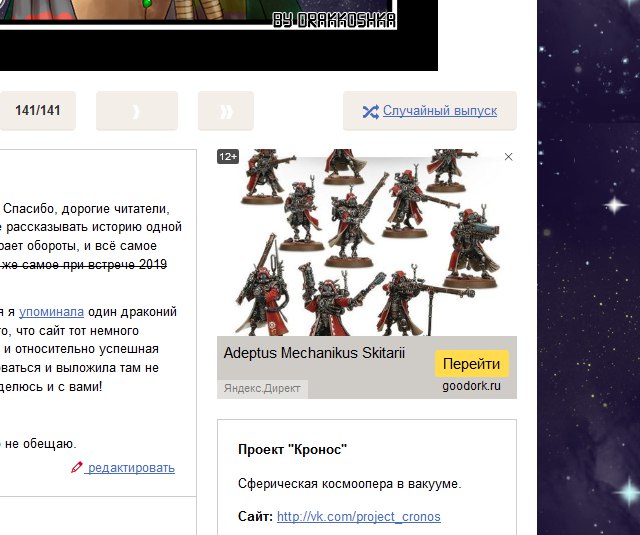Click the Сферическая космоопера в вакууме description
Image resolution: width=640 pixels, height=535 pixels.
click(349, 484)
